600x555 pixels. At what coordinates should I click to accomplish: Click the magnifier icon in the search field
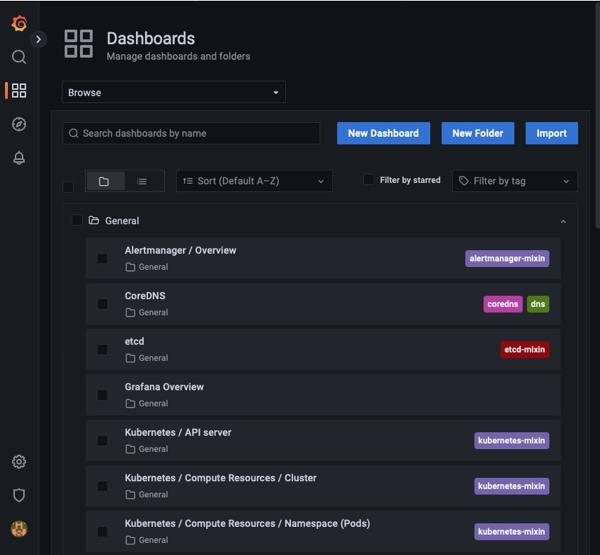pos(73,133)
